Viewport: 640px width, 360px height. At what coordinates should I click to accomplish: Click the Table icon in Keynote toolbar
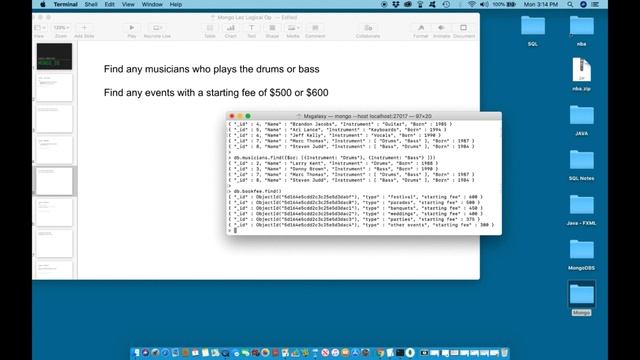(x=210, y=28)
